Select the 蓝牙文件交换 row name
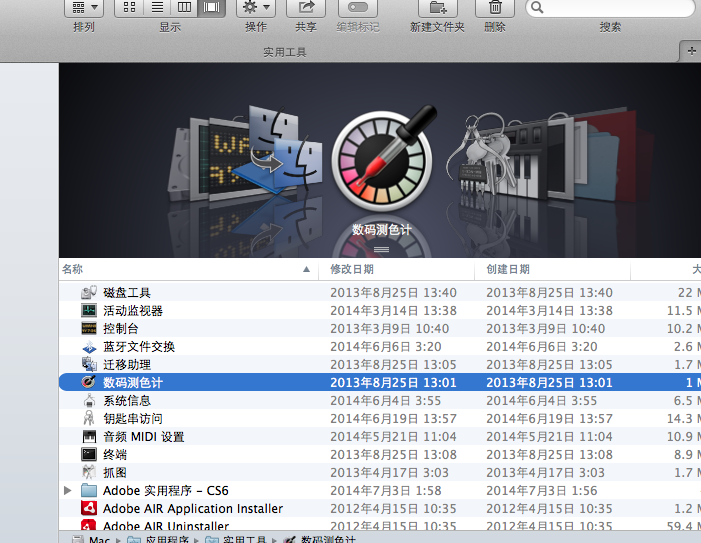 139,346
